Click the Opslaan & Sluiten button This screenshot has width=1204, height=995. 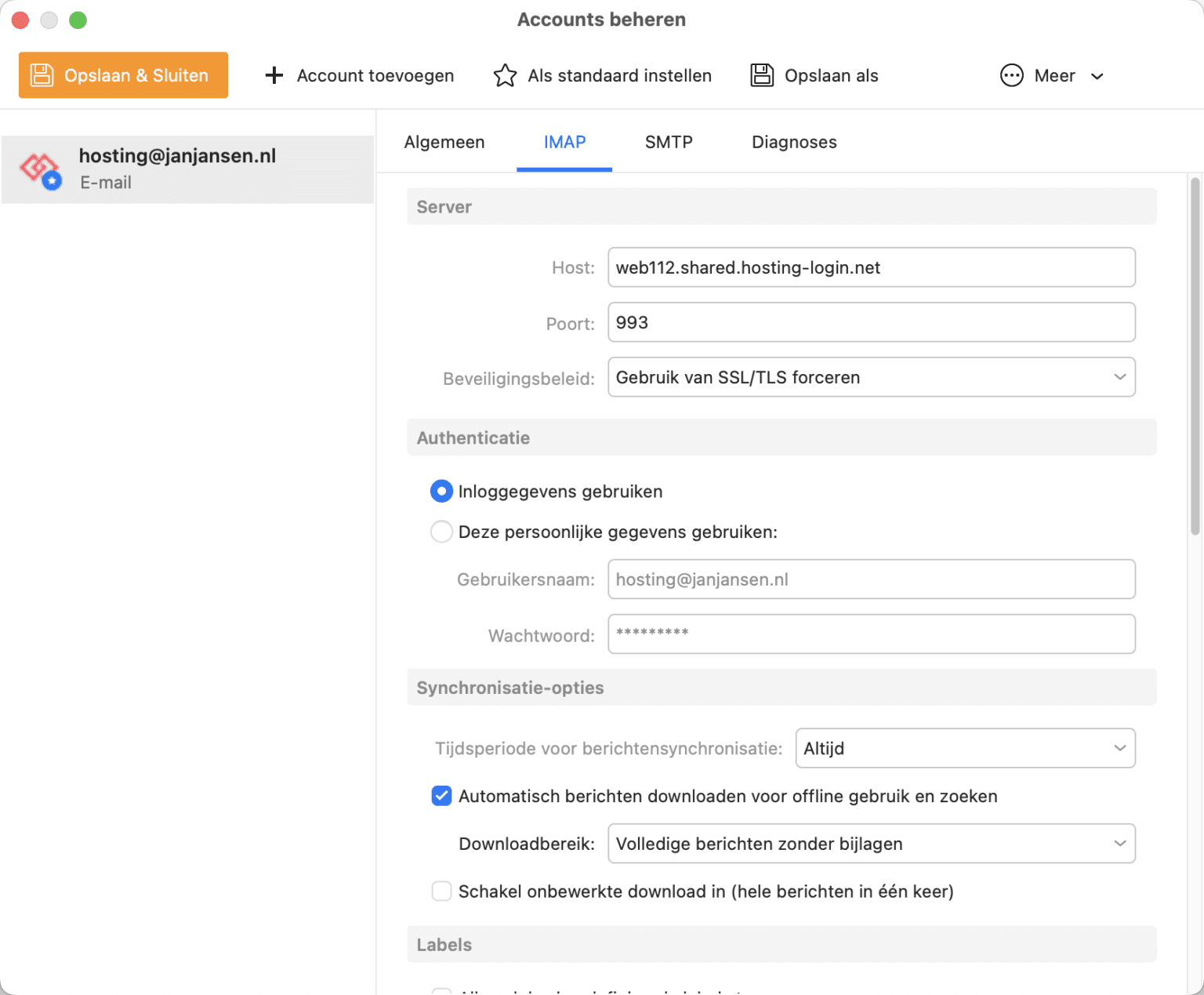122,74
